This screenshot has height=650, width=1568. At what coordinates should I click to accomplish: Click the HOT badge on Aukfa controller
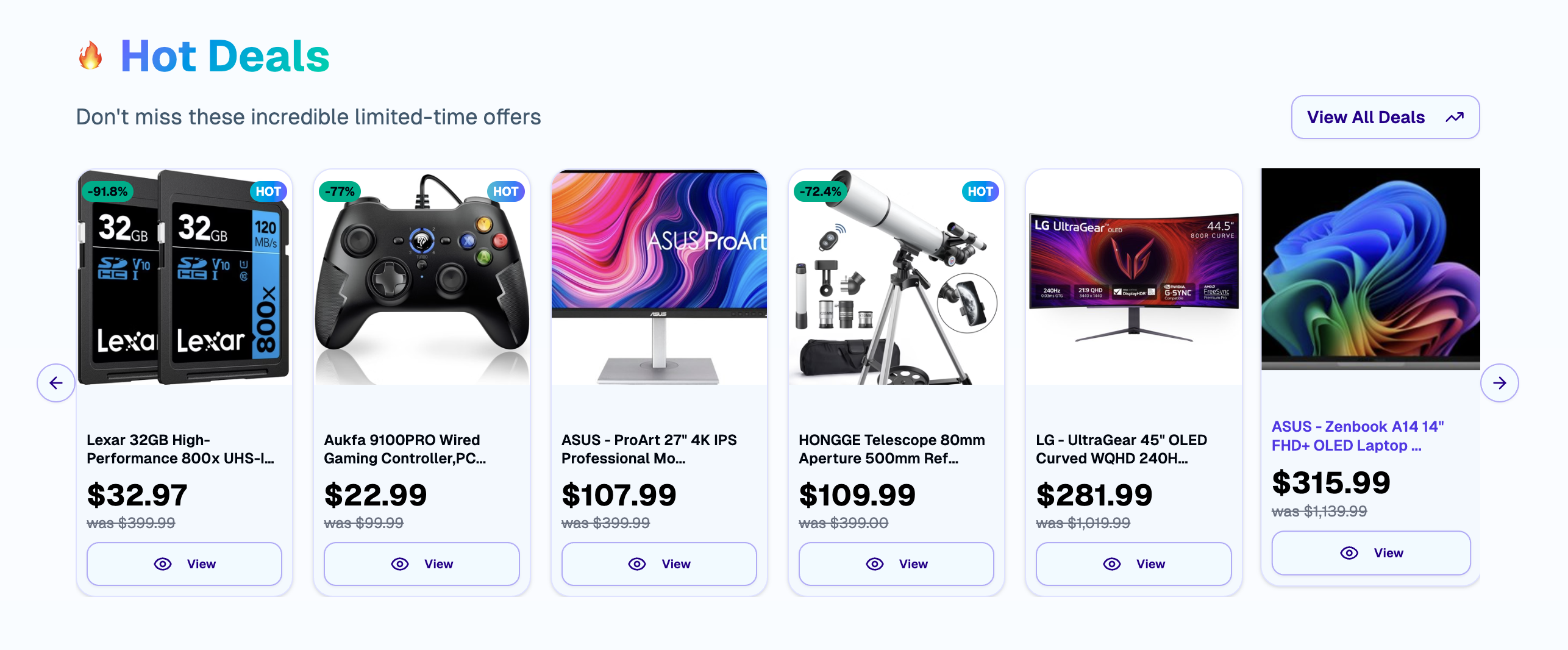[x=505, y=191]
